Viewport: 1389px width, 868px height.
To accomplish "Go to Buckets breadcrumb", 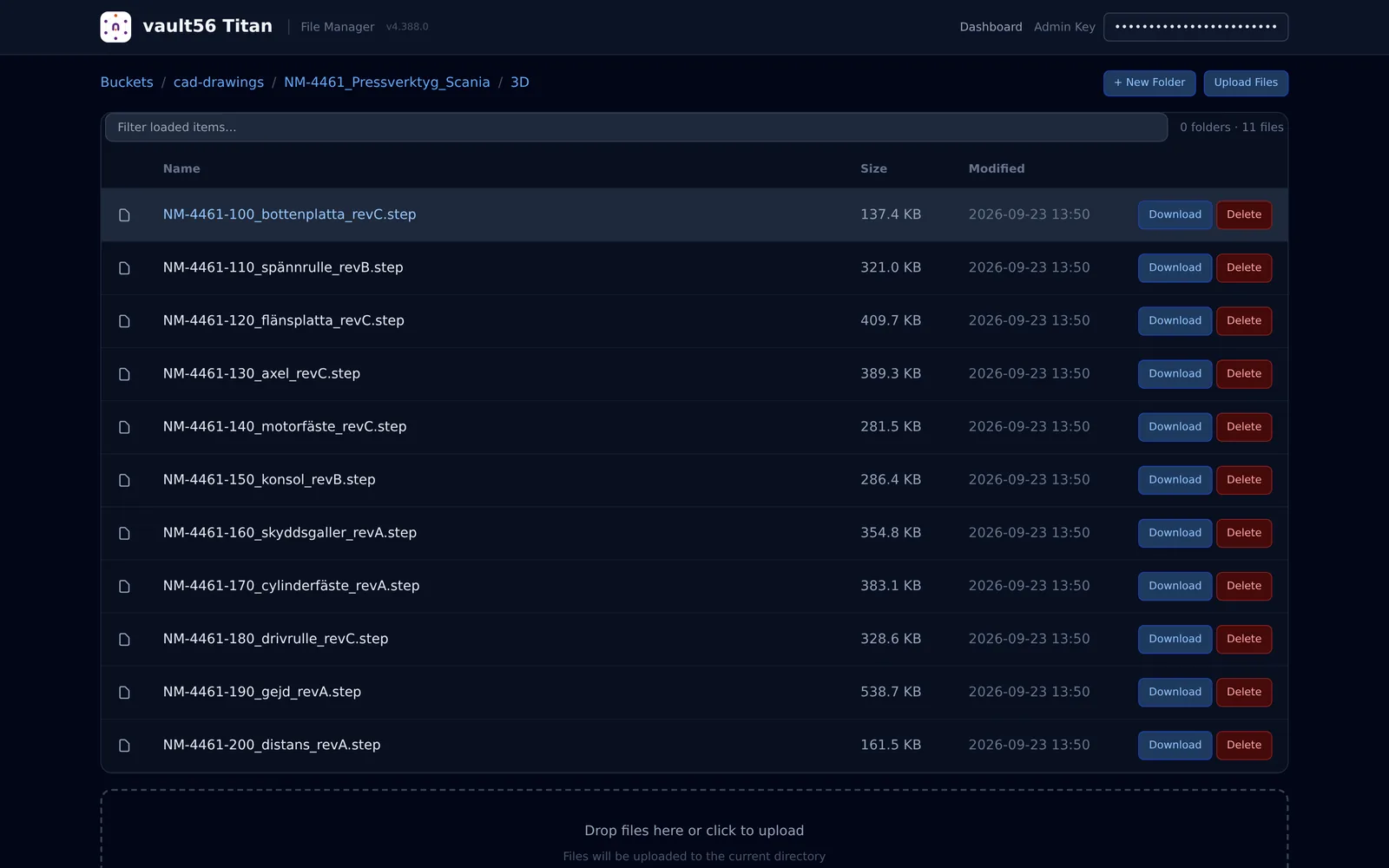I will (127, 82).
